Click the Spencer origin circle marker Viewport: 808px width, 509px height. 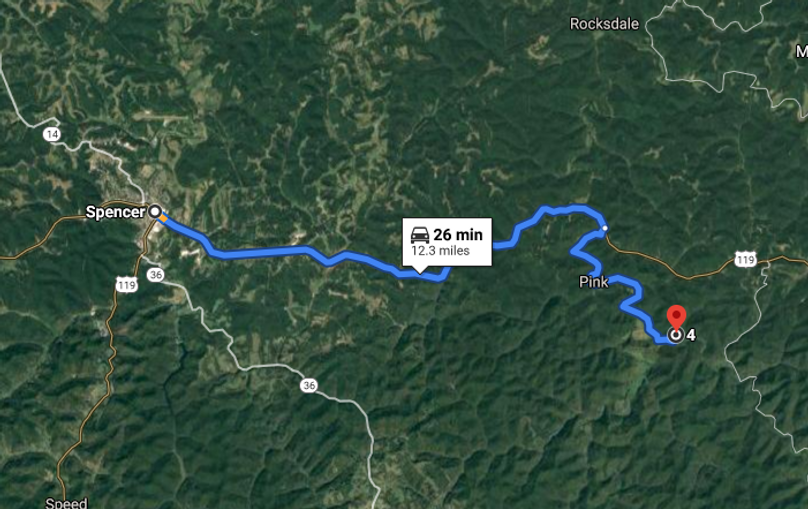point(155,211)
